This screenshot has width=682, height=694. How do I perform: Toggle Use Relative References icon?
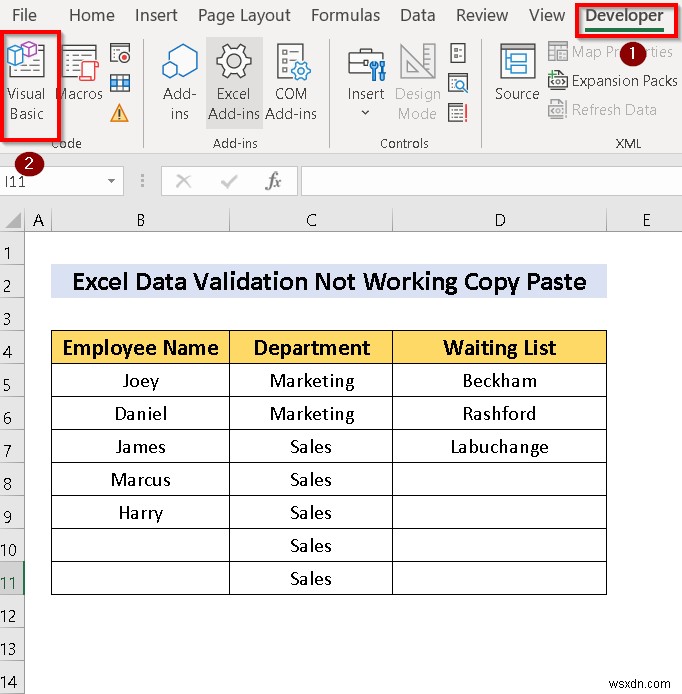120,83
